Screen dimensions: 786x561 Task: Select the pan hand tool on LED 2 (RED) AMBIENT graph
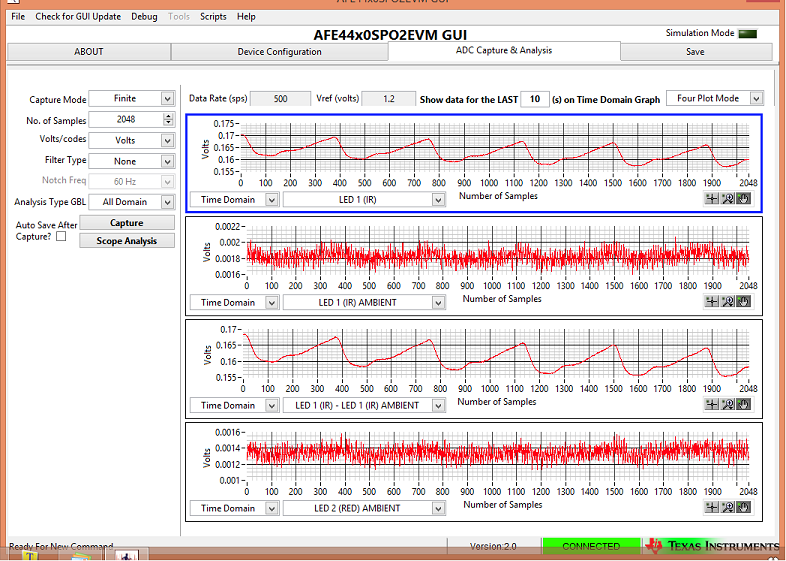tap(743, 507)
